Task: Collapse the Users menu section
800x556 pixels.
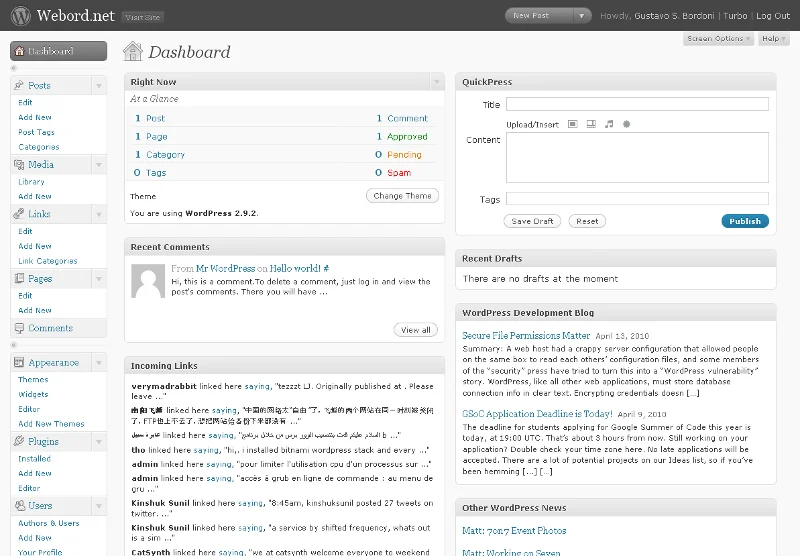Action: point(99,506)
